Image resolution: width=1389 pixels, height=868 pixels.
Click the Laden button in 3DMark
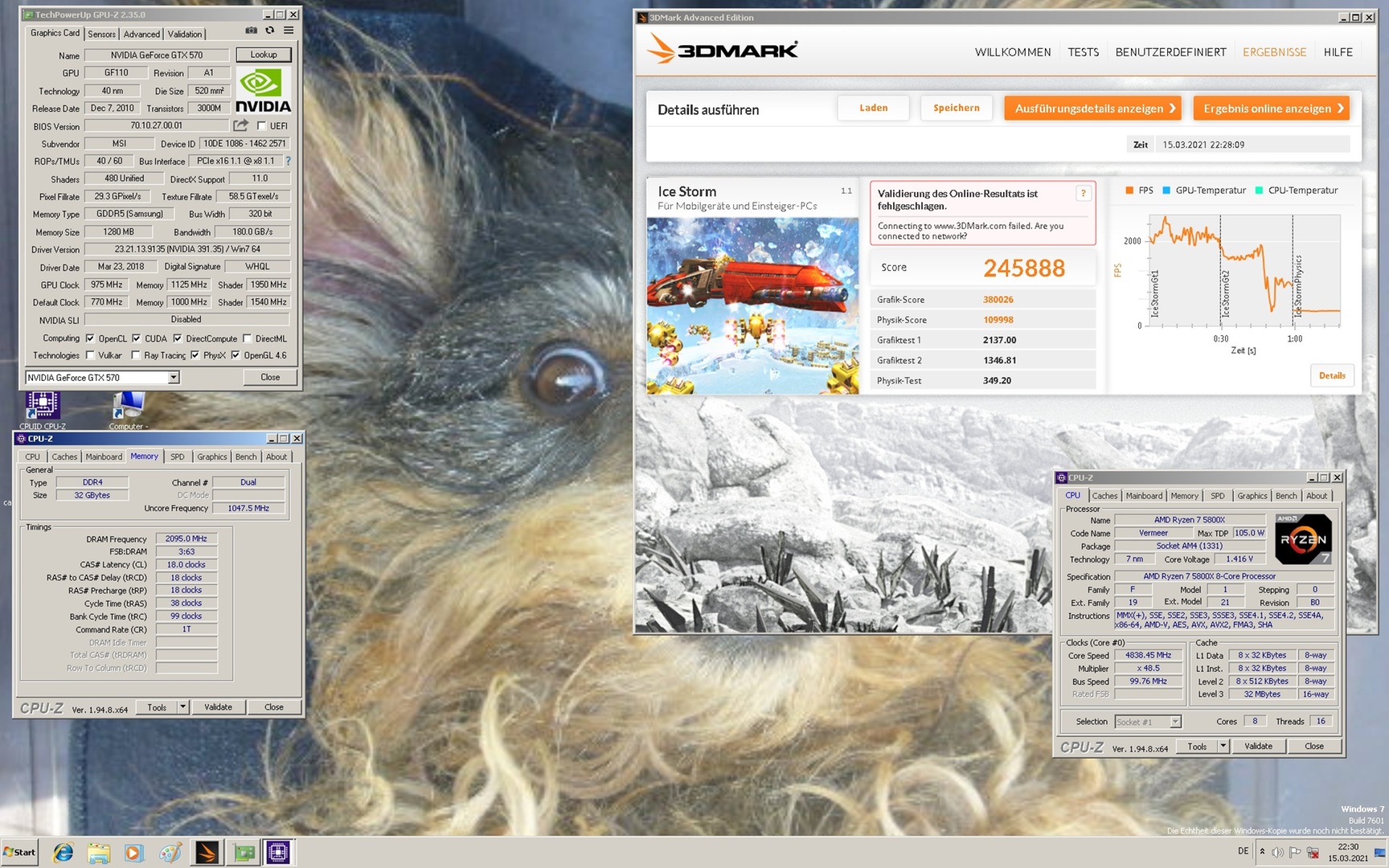873,108
